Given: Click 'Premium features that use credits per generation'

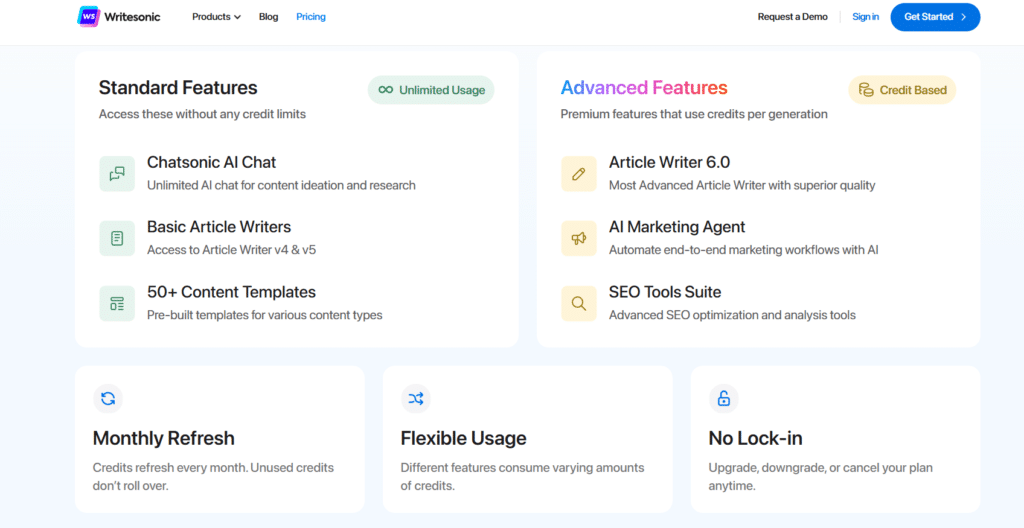Looking at the screenshot, I should 694,114.
